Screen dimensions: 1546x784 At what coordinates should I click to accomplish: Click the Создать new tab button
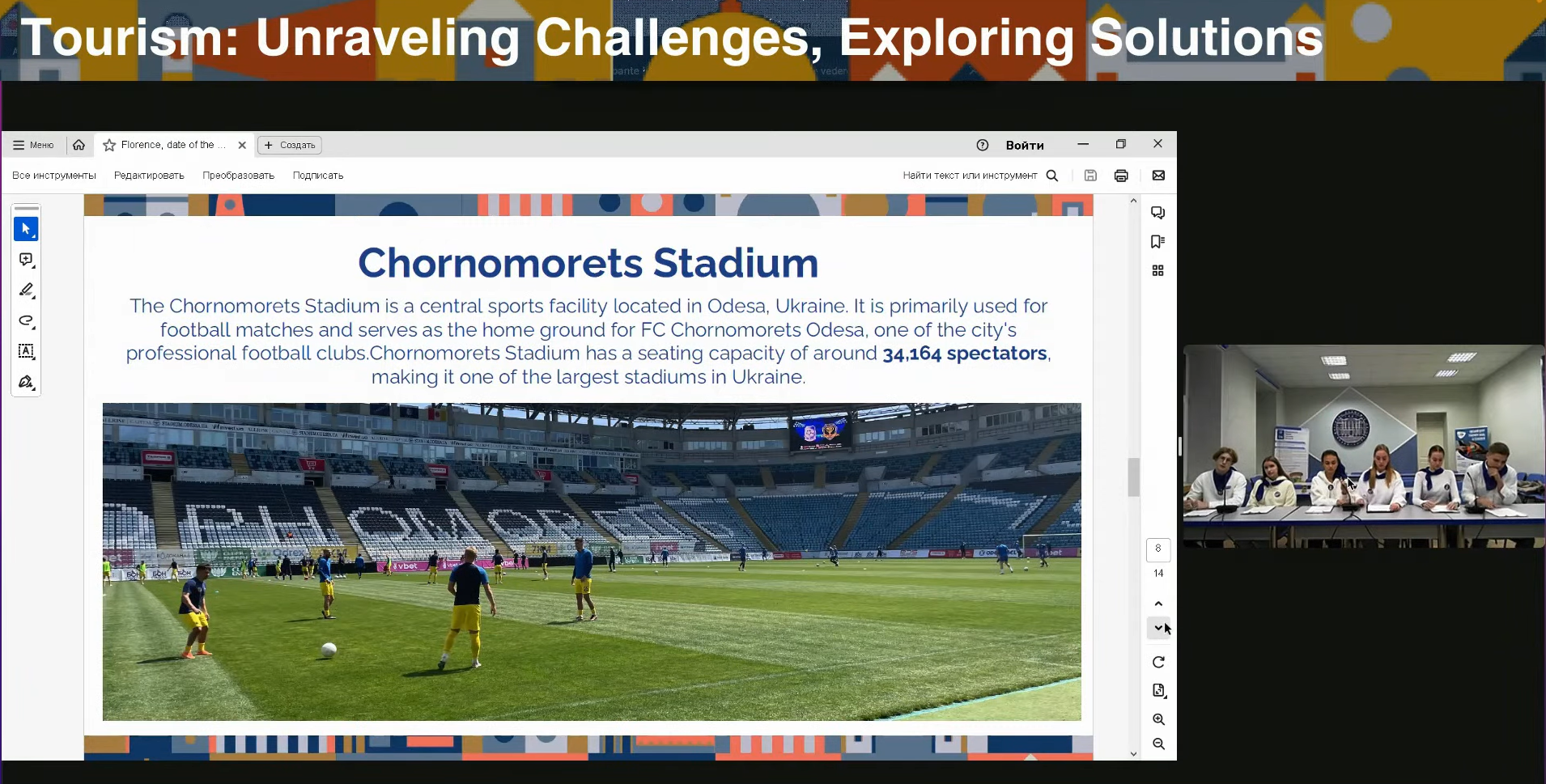tap(290, 145)
